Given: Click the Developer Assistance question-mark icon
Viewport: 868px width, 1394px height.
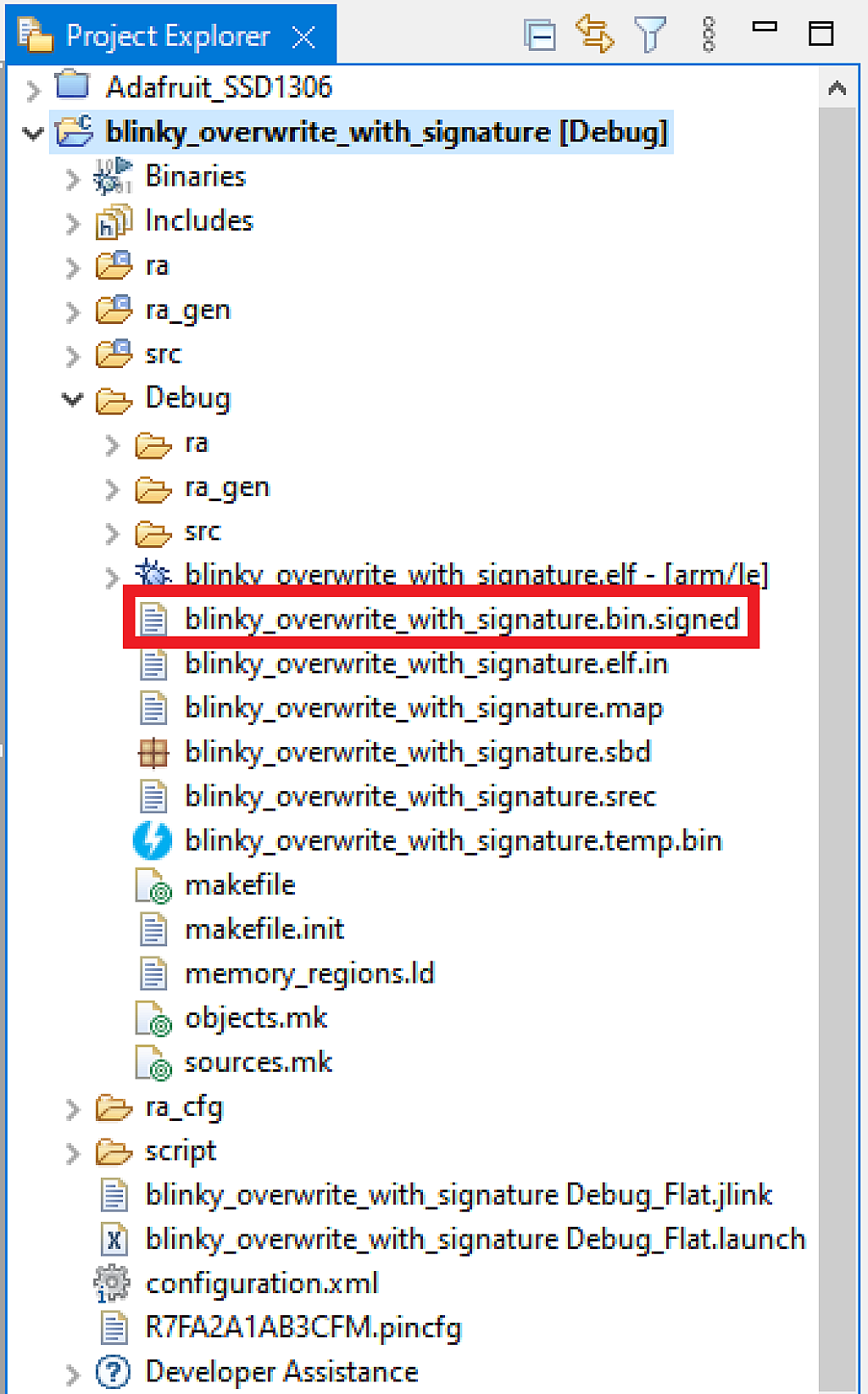Looking at the screenshot, I should (114, 1372).
